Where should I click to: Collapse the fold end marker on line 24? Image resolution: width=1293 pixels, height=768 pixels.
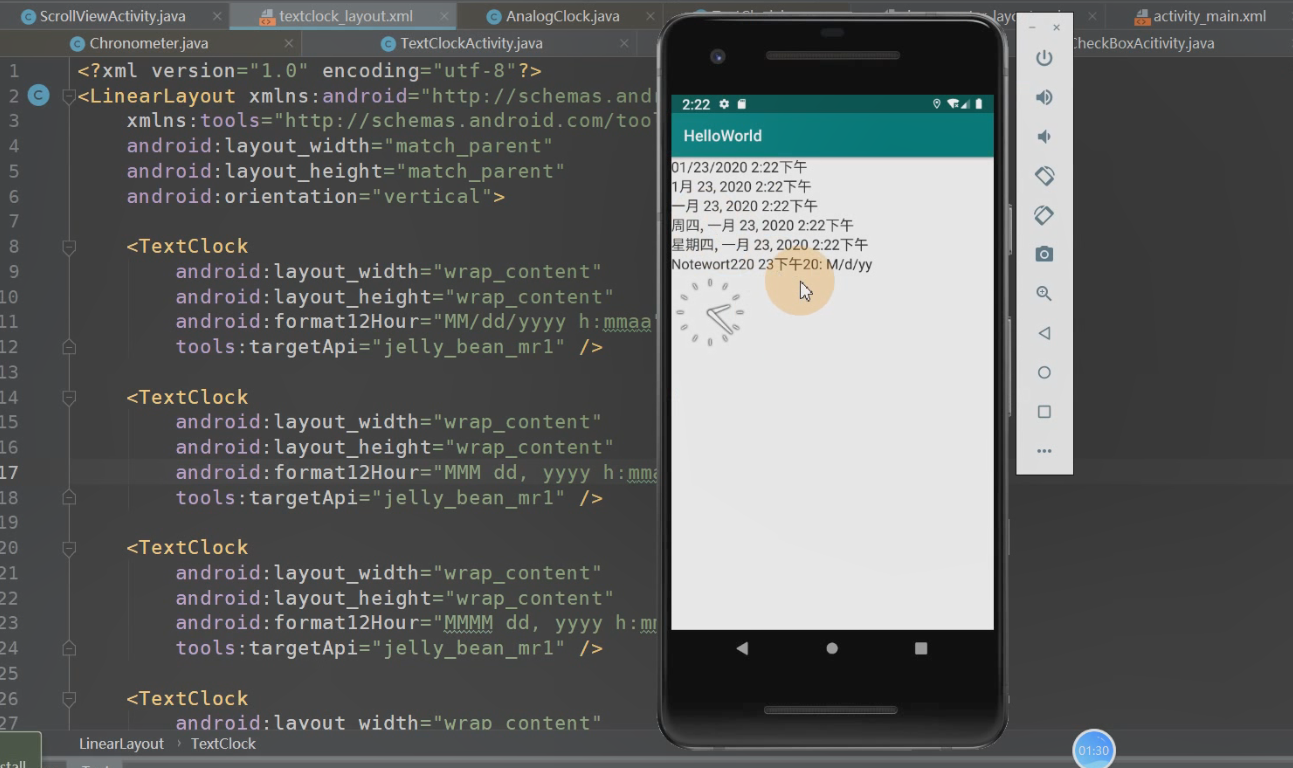point(68,648)
